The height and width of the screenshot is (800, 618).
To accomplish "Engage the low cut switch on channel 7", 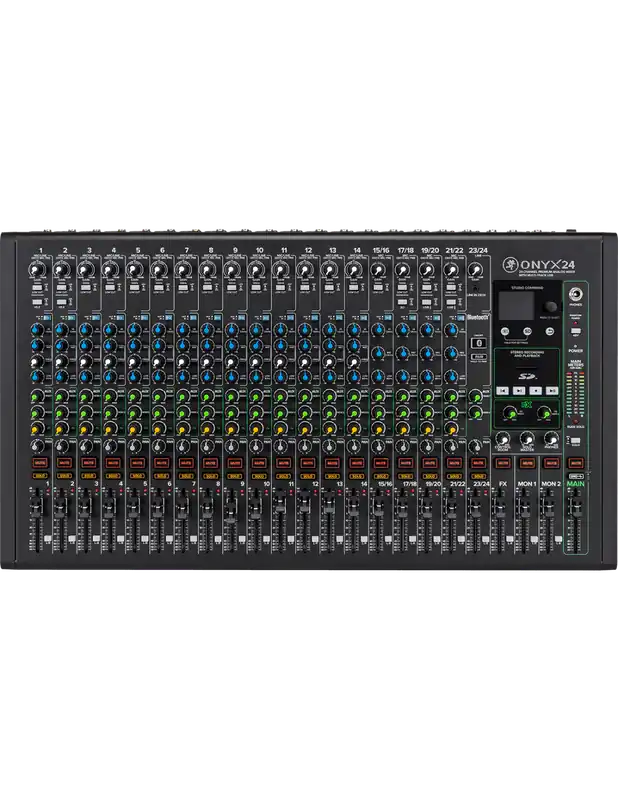I will [x=183, y=288].
